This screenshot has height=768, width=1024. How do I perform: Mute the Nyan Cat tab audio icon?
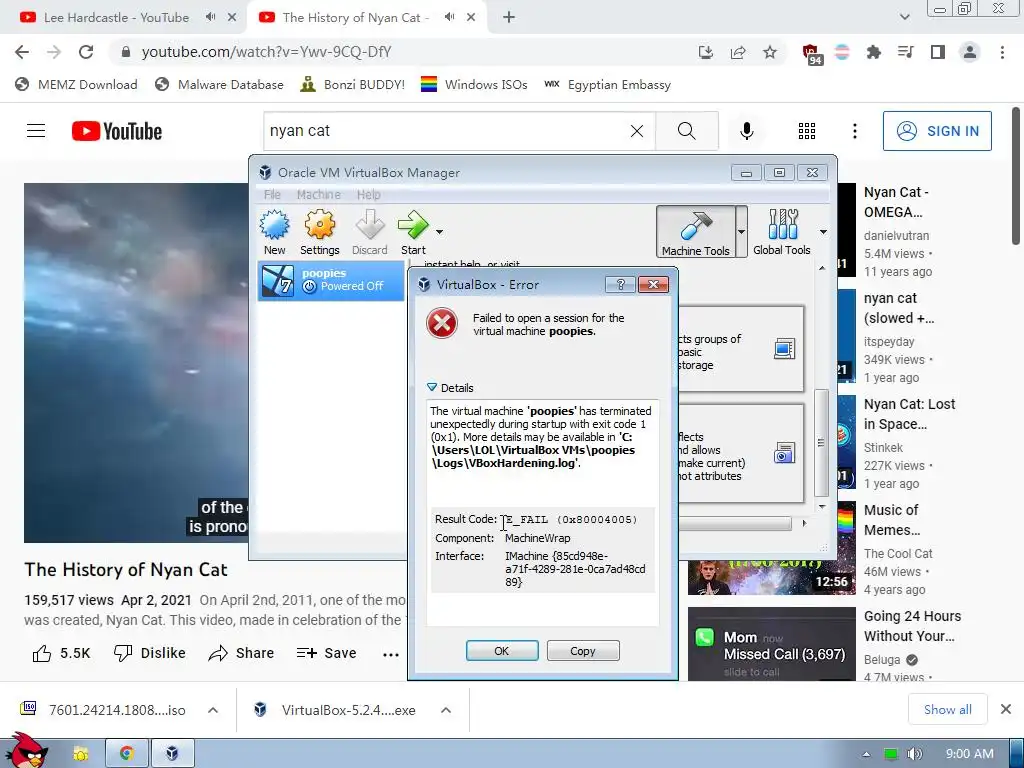449,17
